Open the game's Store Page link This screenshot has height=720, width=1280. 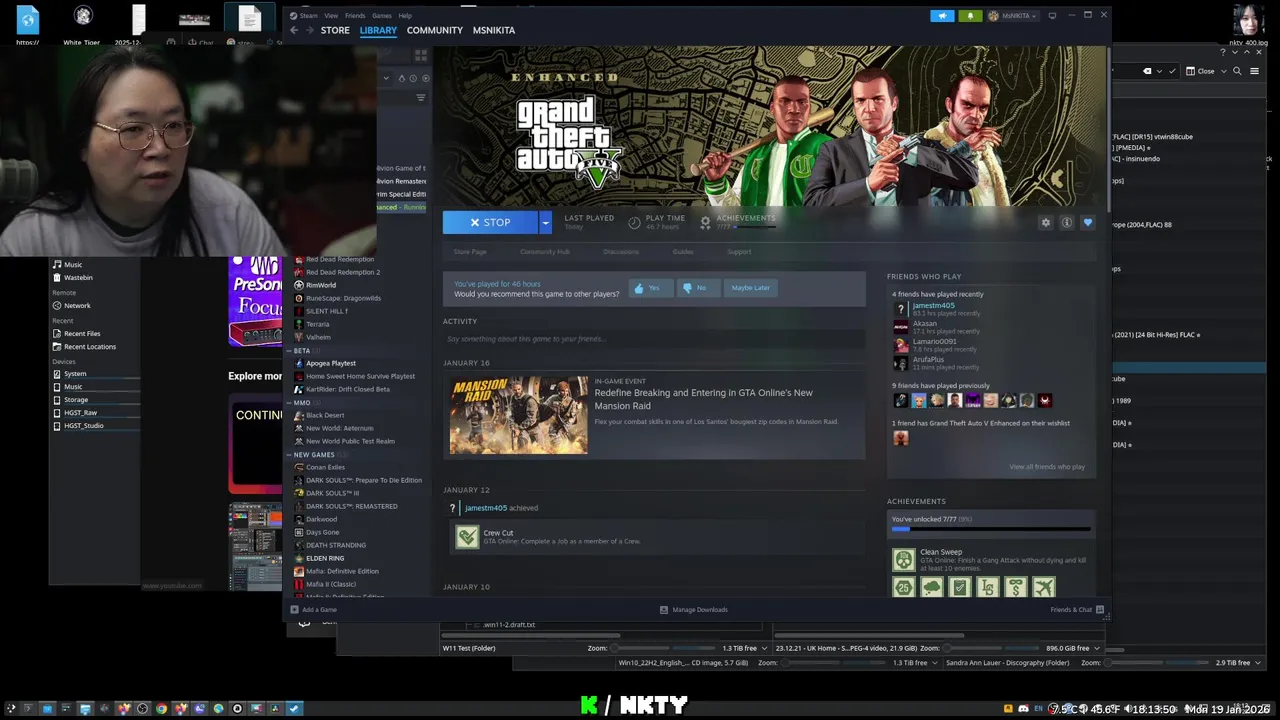coord(470,252)
